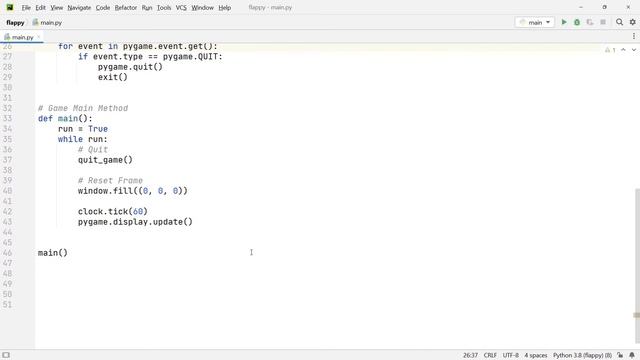Screen dimensions: 640x360
Task: Open the File menu
Action: coord(26,7)
